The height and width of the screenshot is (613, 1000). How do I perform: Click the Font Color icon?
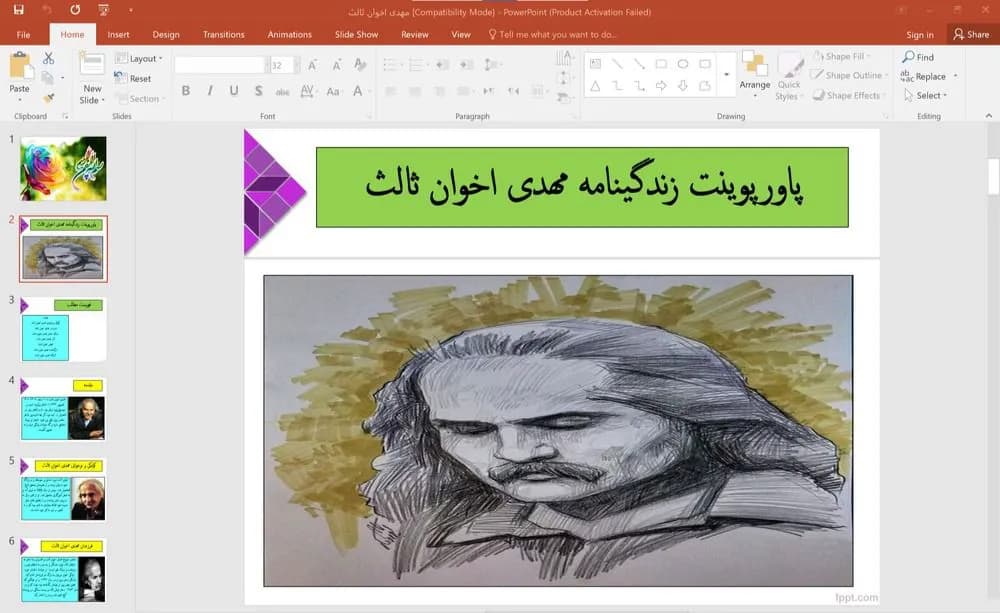[x=358, y=91]
